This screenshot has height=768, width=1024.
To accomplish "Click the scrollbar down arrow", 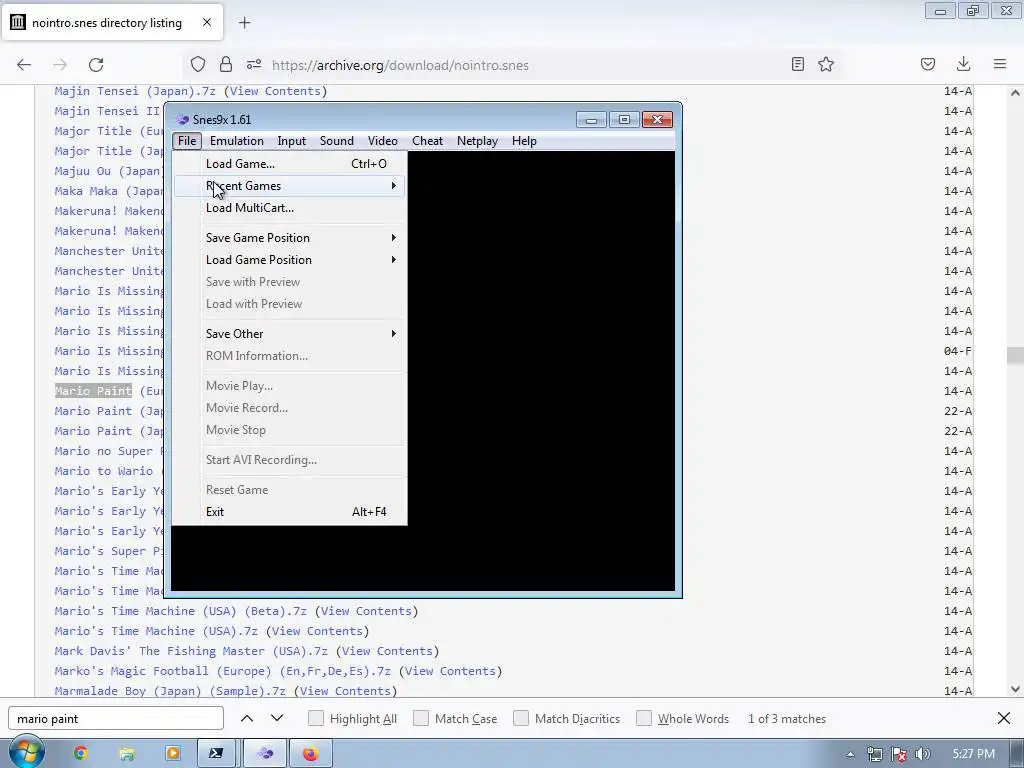I will click(1015, 688).
